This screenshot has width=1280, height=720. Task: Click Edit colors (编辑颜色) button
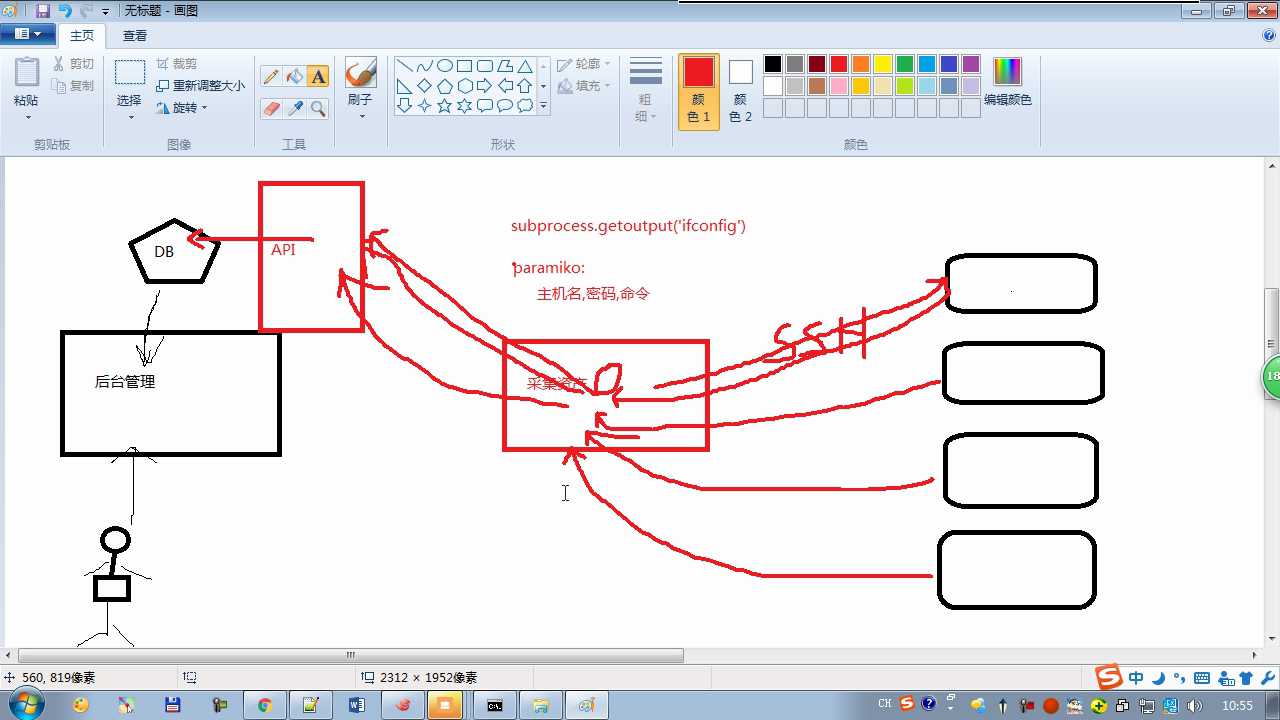click(1008, 82)
